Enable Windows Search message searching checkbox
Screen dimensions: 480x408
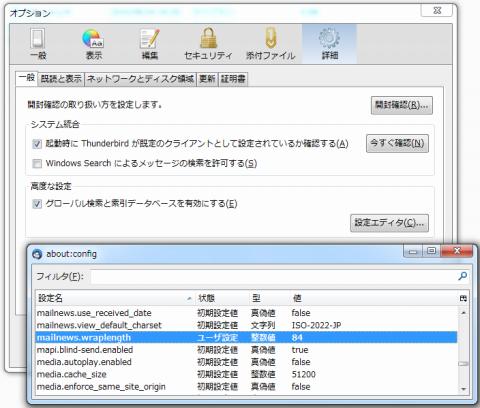click(37, 164)
